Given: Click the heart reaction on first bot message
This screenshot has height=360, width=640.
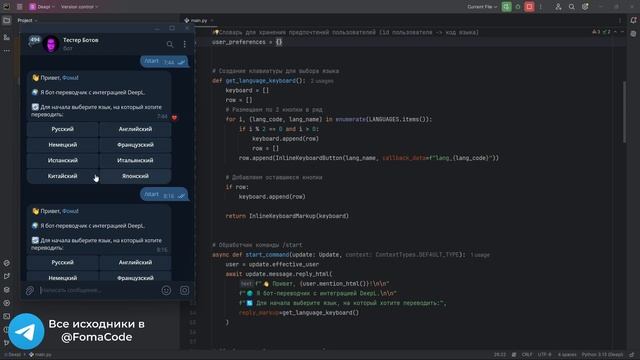Looking at the screenshot, I should click(x=174, y=118).
